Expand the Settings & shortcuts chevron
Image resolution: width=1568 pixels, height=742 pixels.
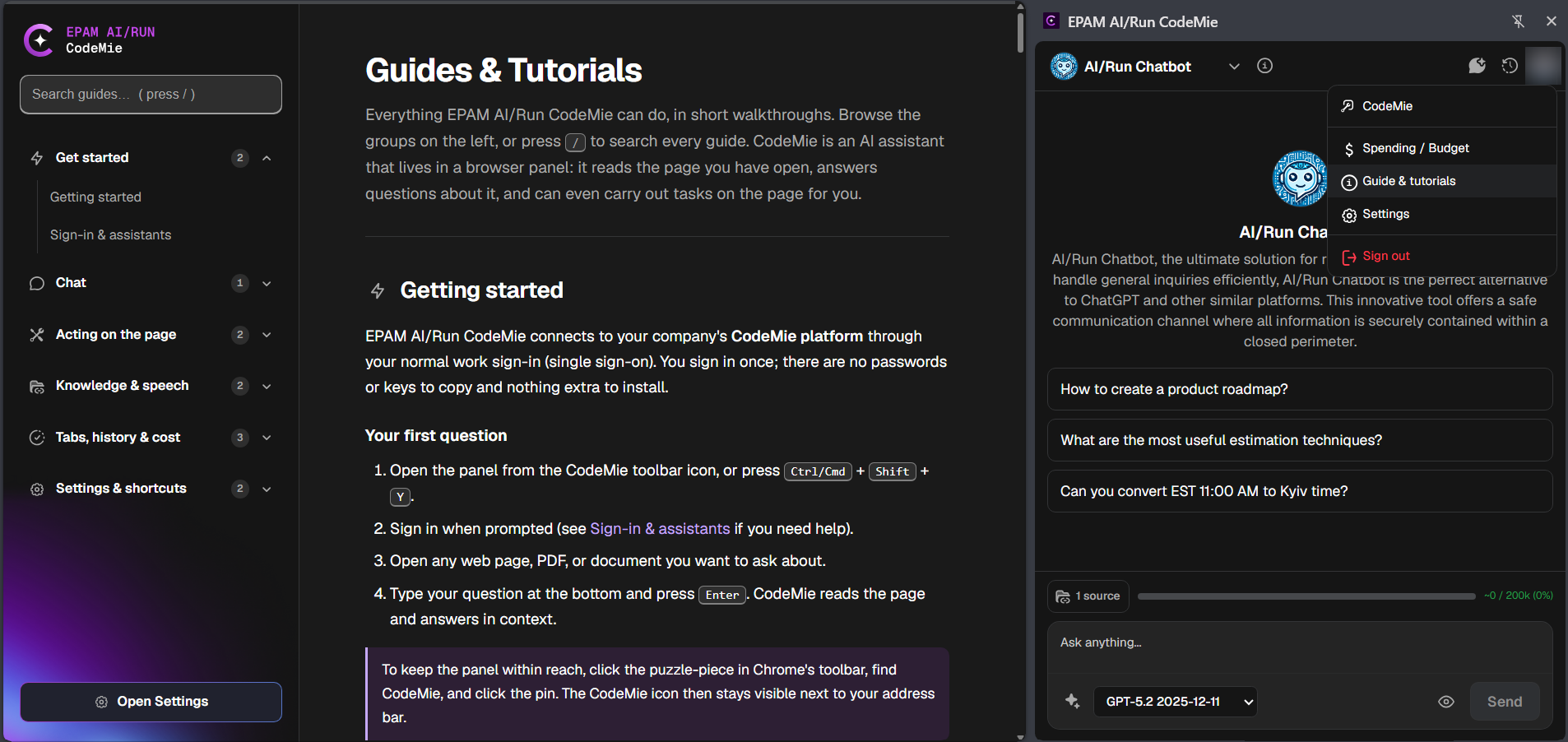tap(267, 489)
